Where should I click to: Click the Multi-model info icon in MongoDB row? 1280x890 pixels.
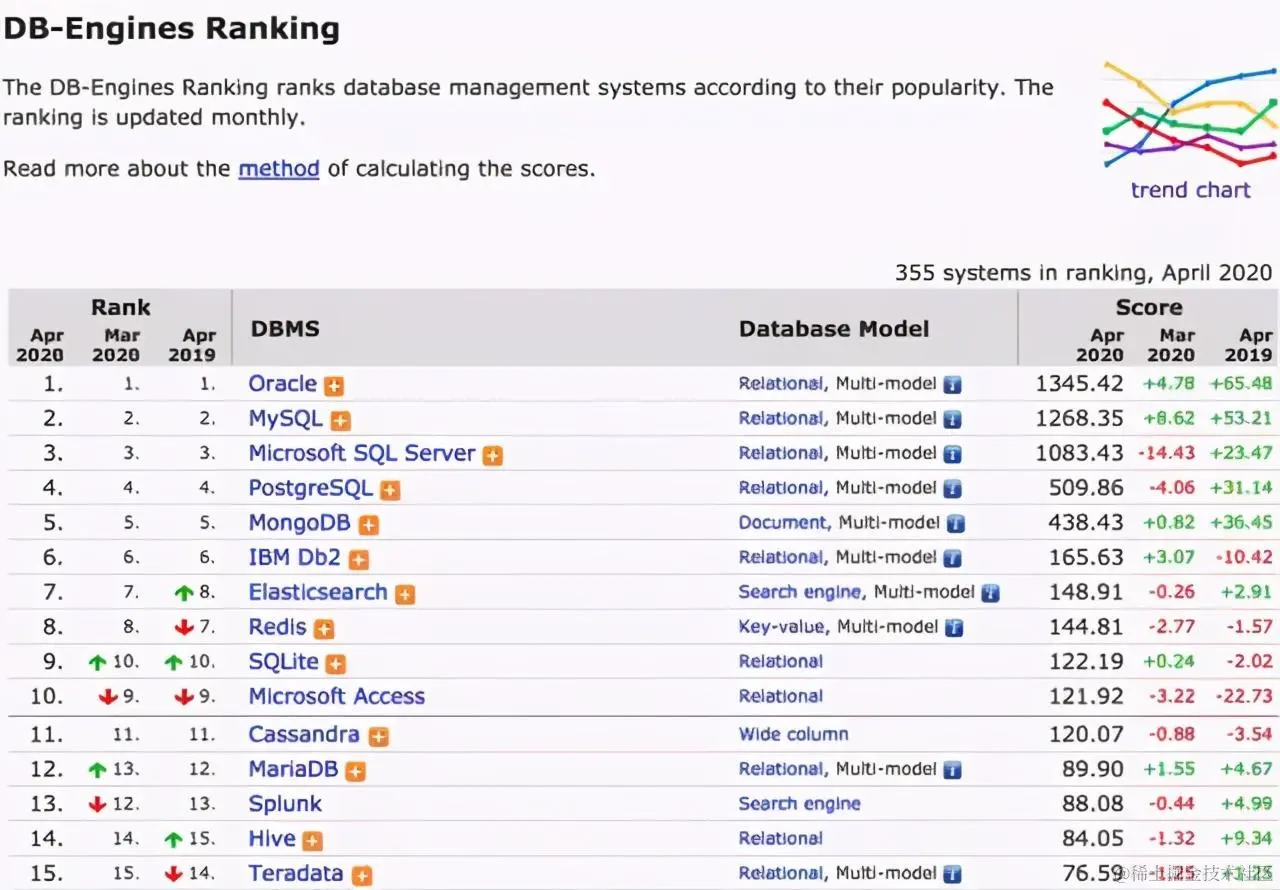tap(956, 524)
